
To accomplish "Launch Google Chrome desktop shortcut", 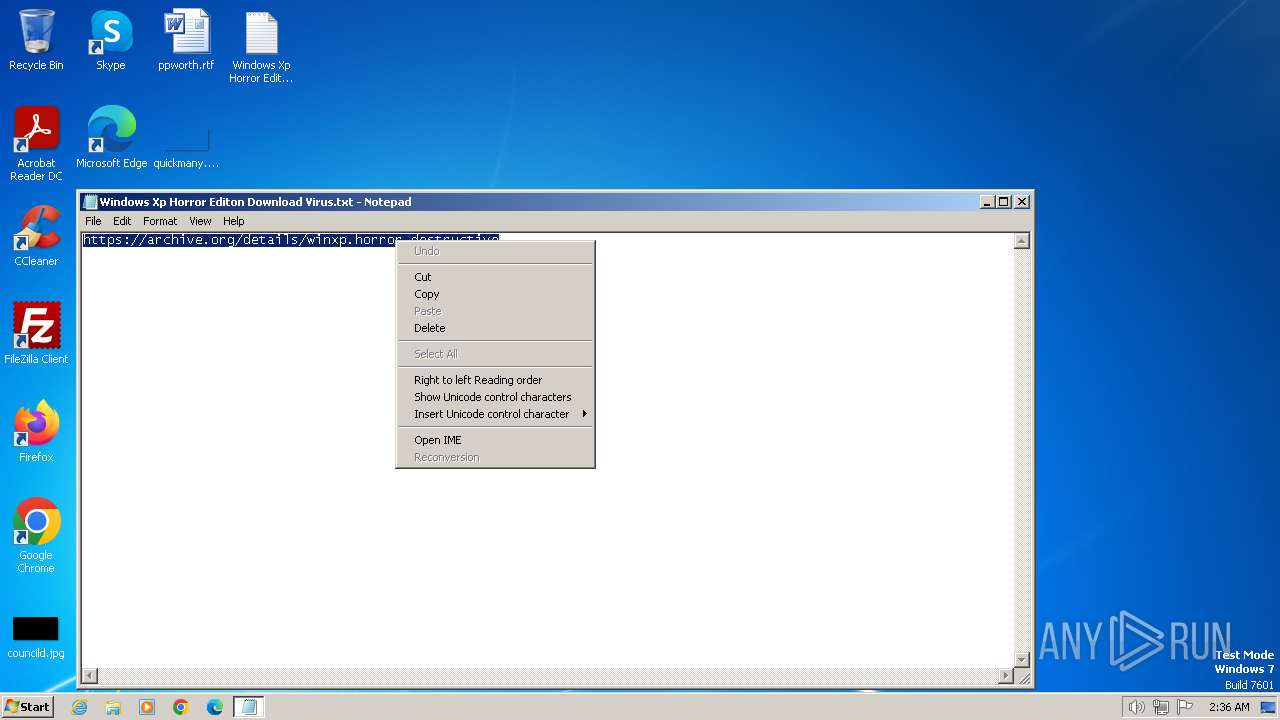I will [x=36, y=536].
